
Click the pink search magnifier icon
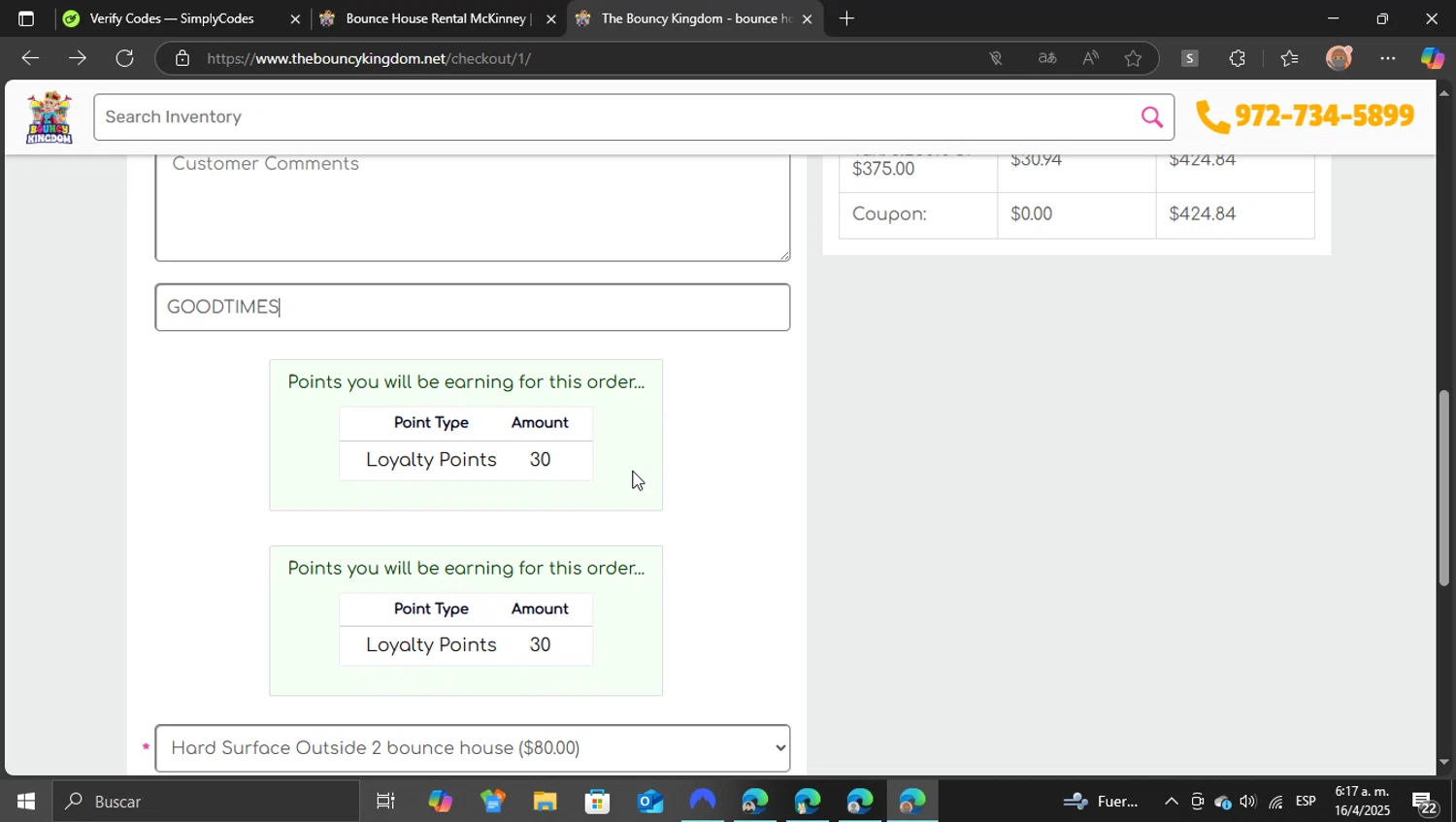pos(1151,117)
